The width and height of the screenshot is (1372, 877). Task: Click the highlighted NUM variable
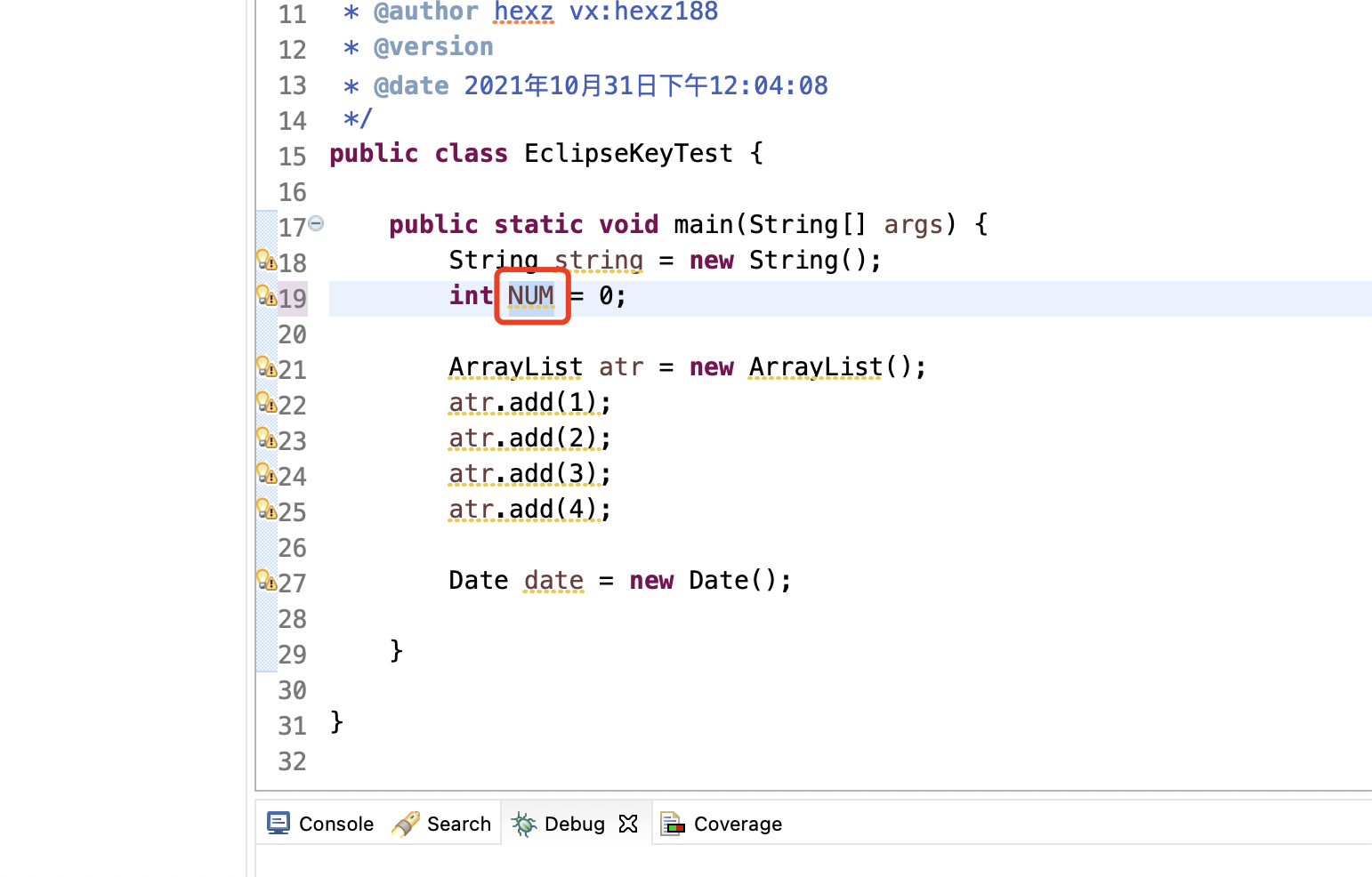pos(531,295)
